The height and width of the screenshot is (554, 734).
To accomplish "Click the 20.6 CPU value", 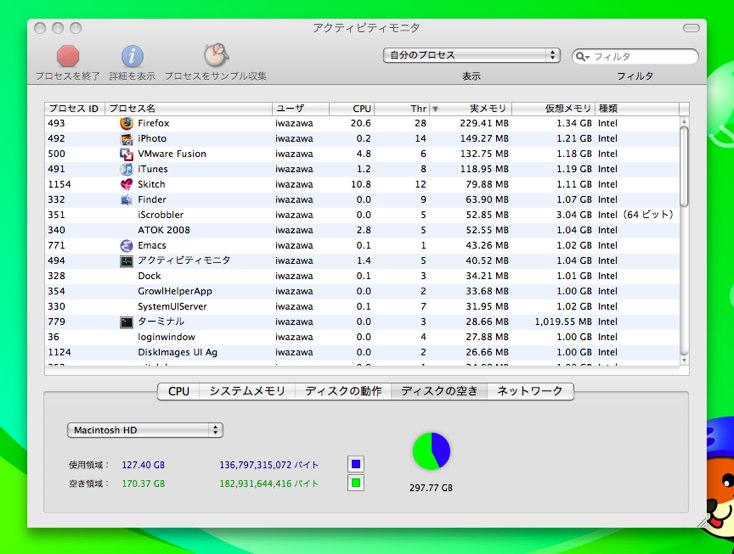I will (360, 124).
